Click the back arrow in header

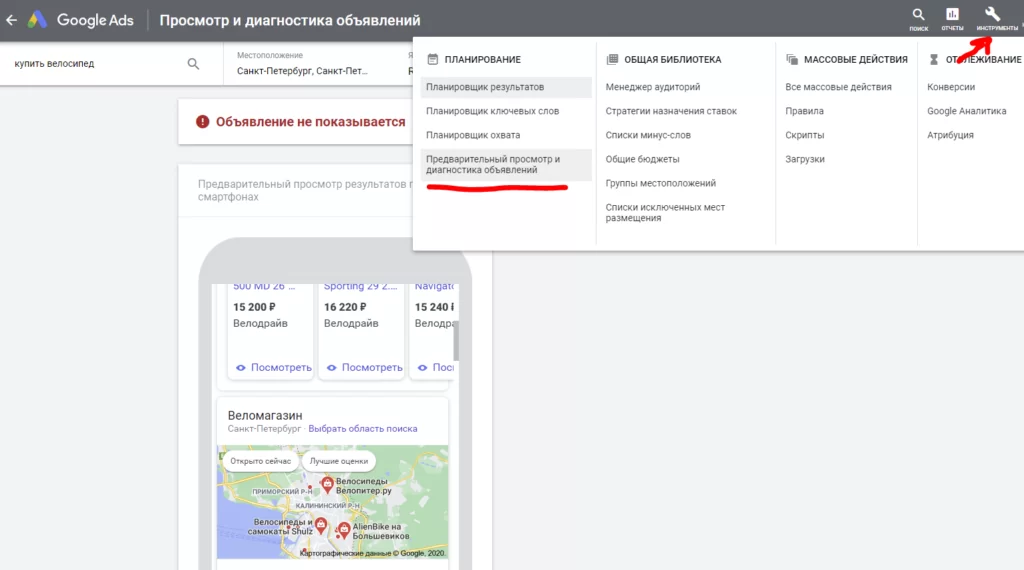click(12, 20)
